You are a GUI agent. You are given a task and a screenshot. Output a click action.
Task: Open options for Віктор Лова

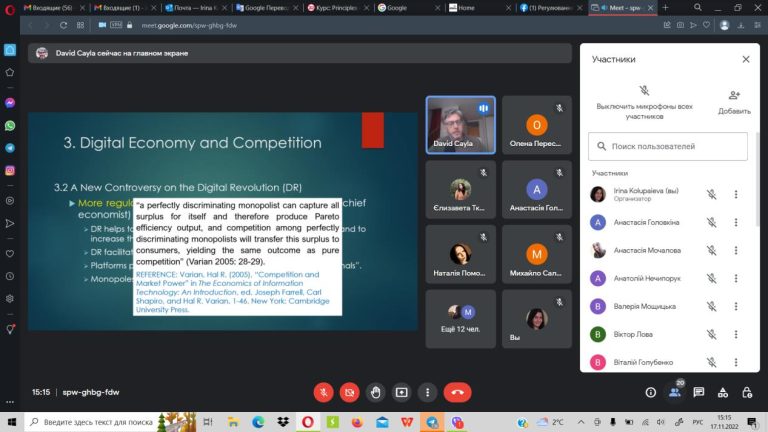coord(736,334)
